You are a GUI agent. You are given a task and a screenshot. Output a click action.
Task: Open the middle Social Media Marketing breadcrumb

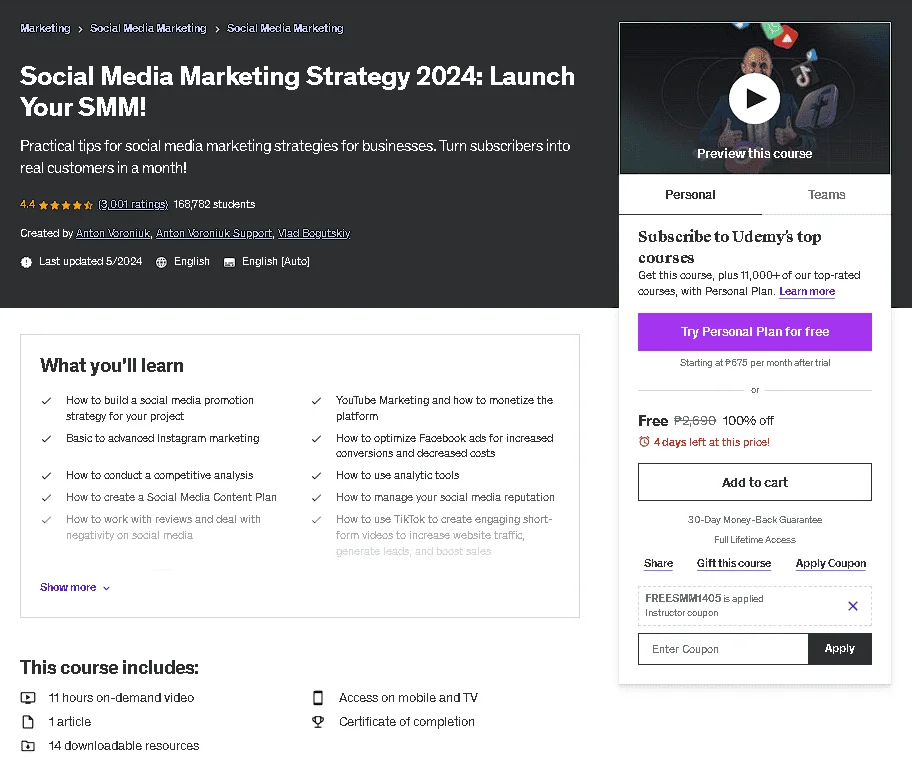148,28
